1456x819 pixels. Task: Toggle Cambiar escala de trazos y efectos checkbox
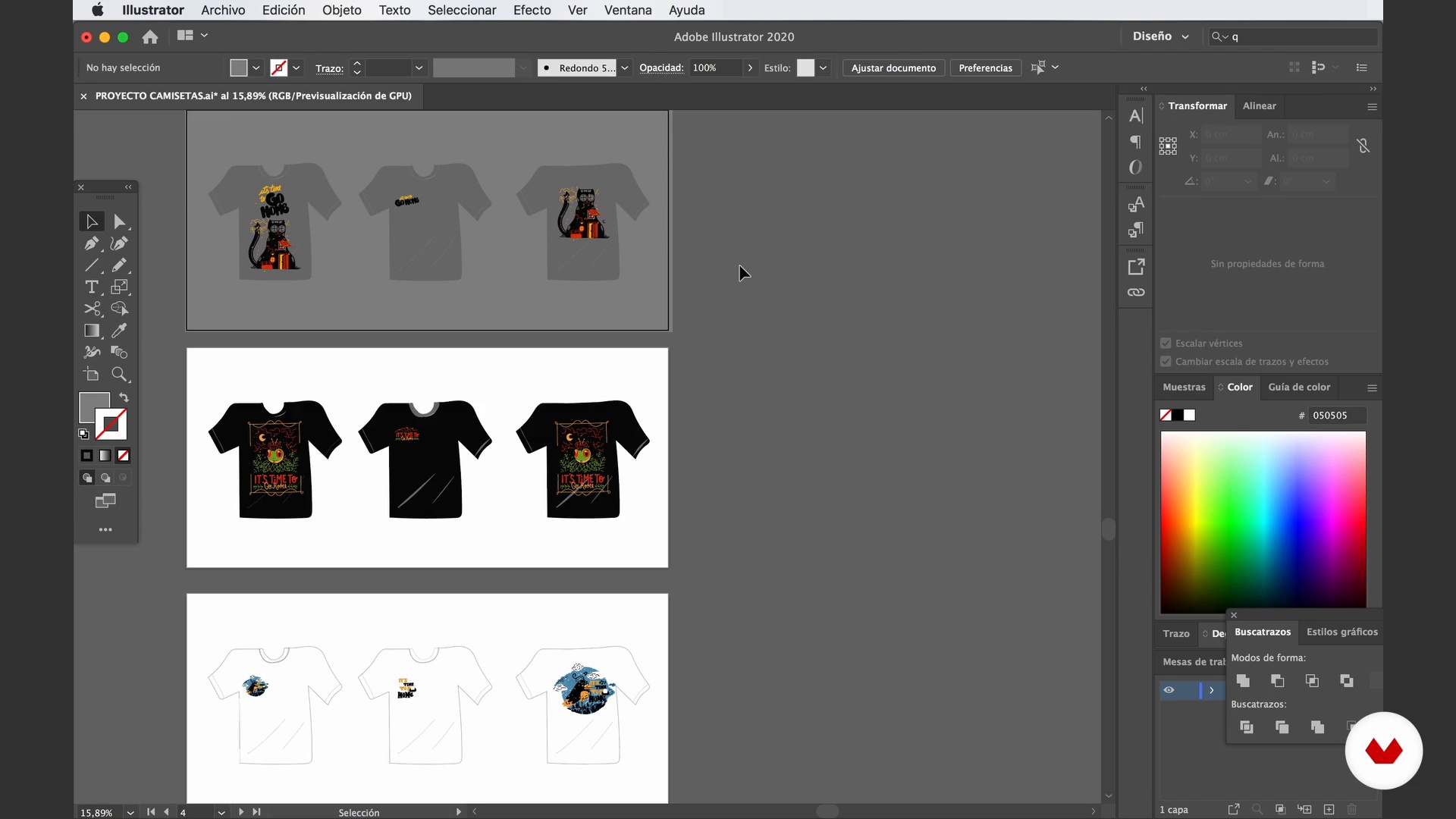click(1166, 361)
